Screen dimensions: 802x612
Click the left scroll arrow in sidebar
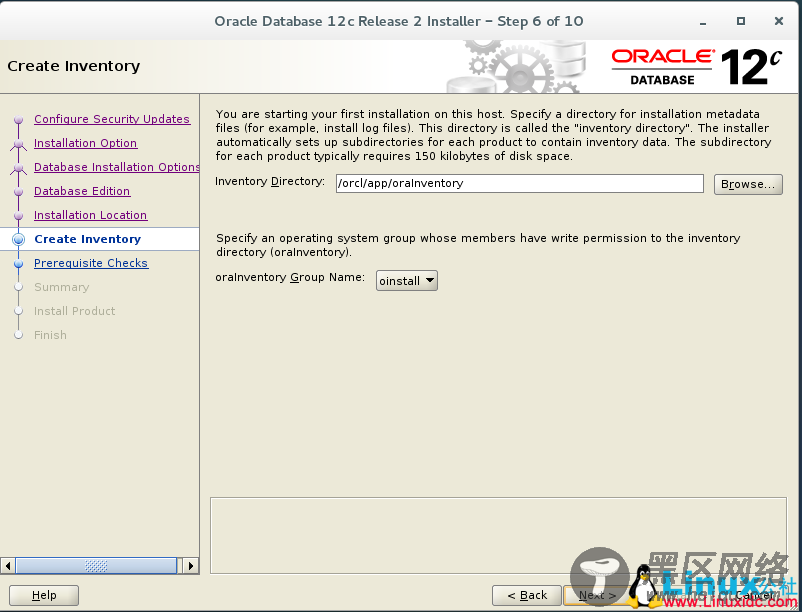7,565
